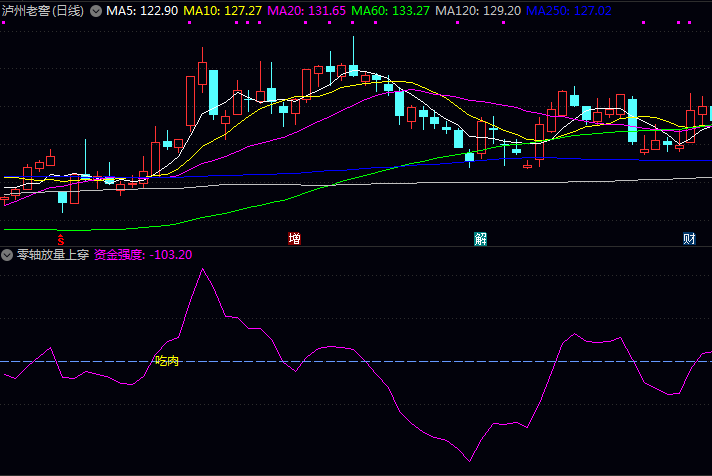Viewport: 712px width, 476px height.
Task: Open the dropdown arrow beside 泸州老窖(日线)
Action: tap(96, 10)
